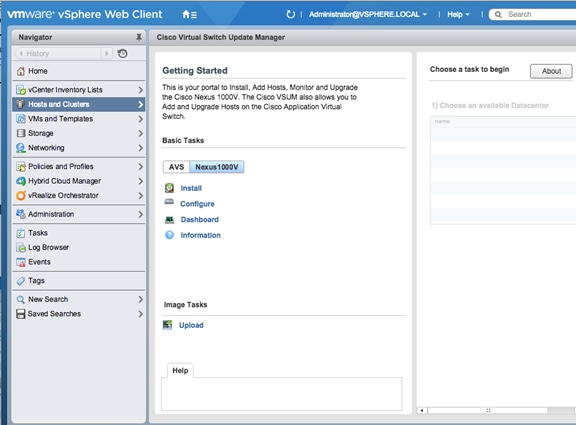Screen dimensions: 576x425
Task: Click the Upload link
Action: click(191, 325)
